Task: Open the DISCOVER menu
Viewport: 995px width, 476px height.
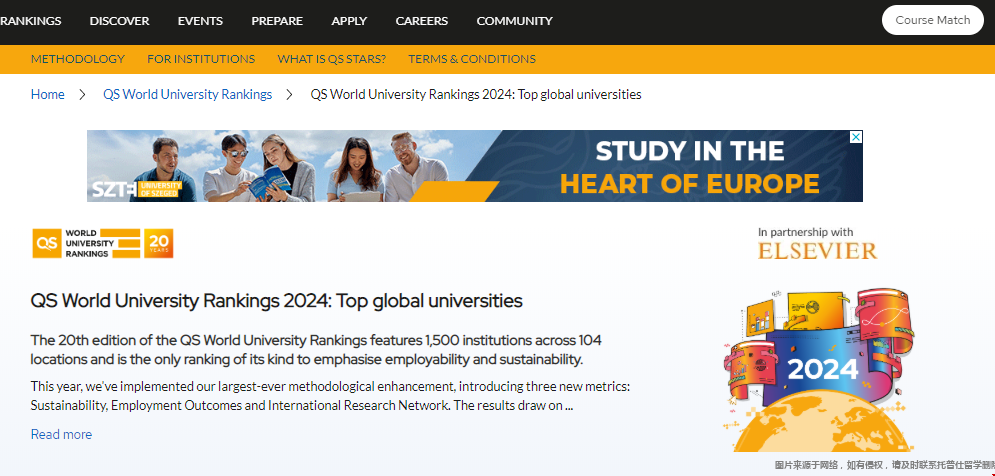Action: pyautogui.click(x=119, y=21)
